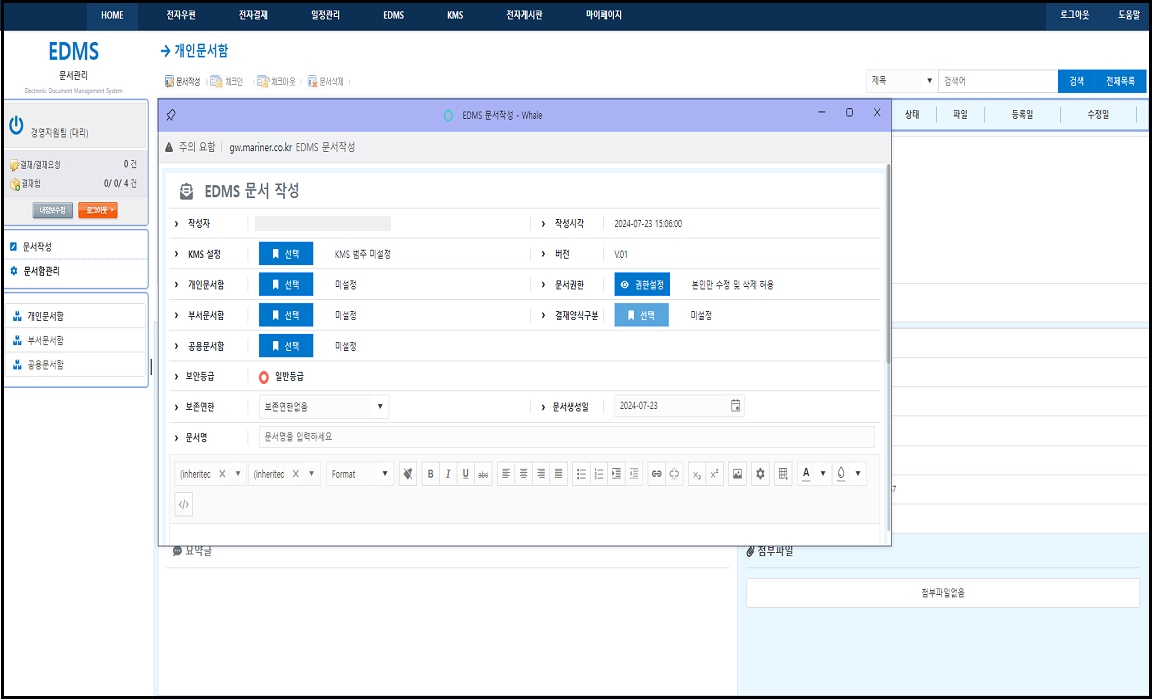The image size is (1152, 700).
Task: Clear formatting with the eraser icon
Action: coord(408,474)
